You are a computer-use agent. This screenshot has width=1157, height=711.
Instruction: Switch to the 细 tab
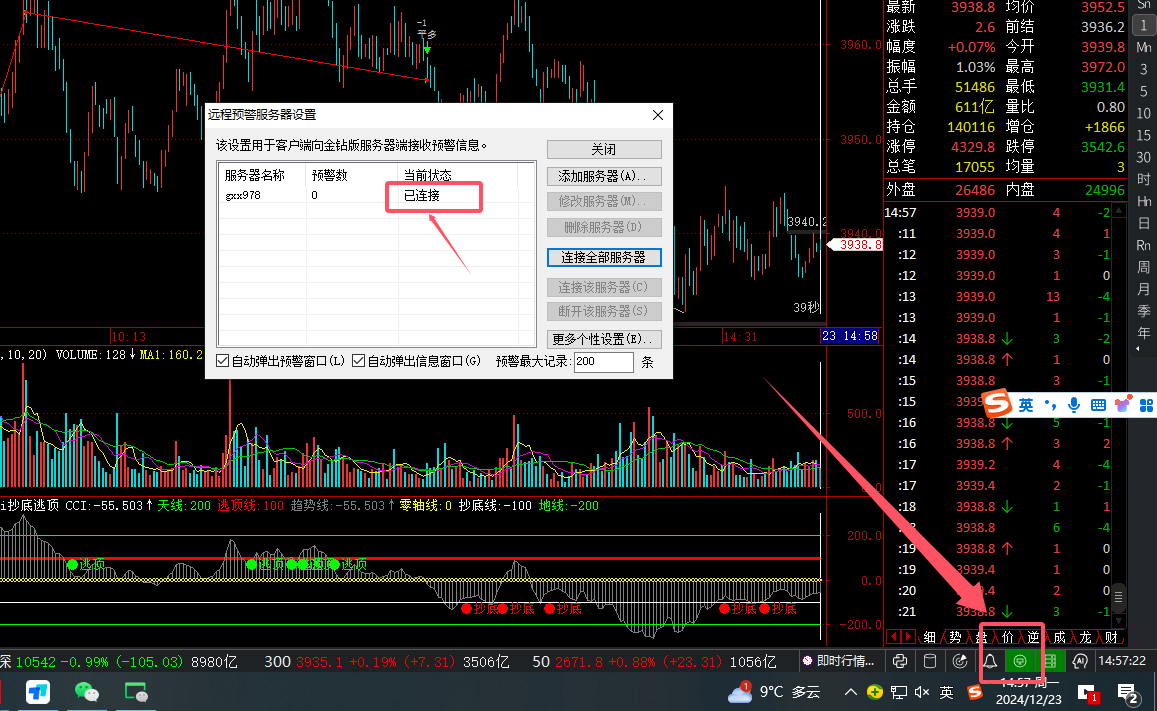tap(930, 637)
